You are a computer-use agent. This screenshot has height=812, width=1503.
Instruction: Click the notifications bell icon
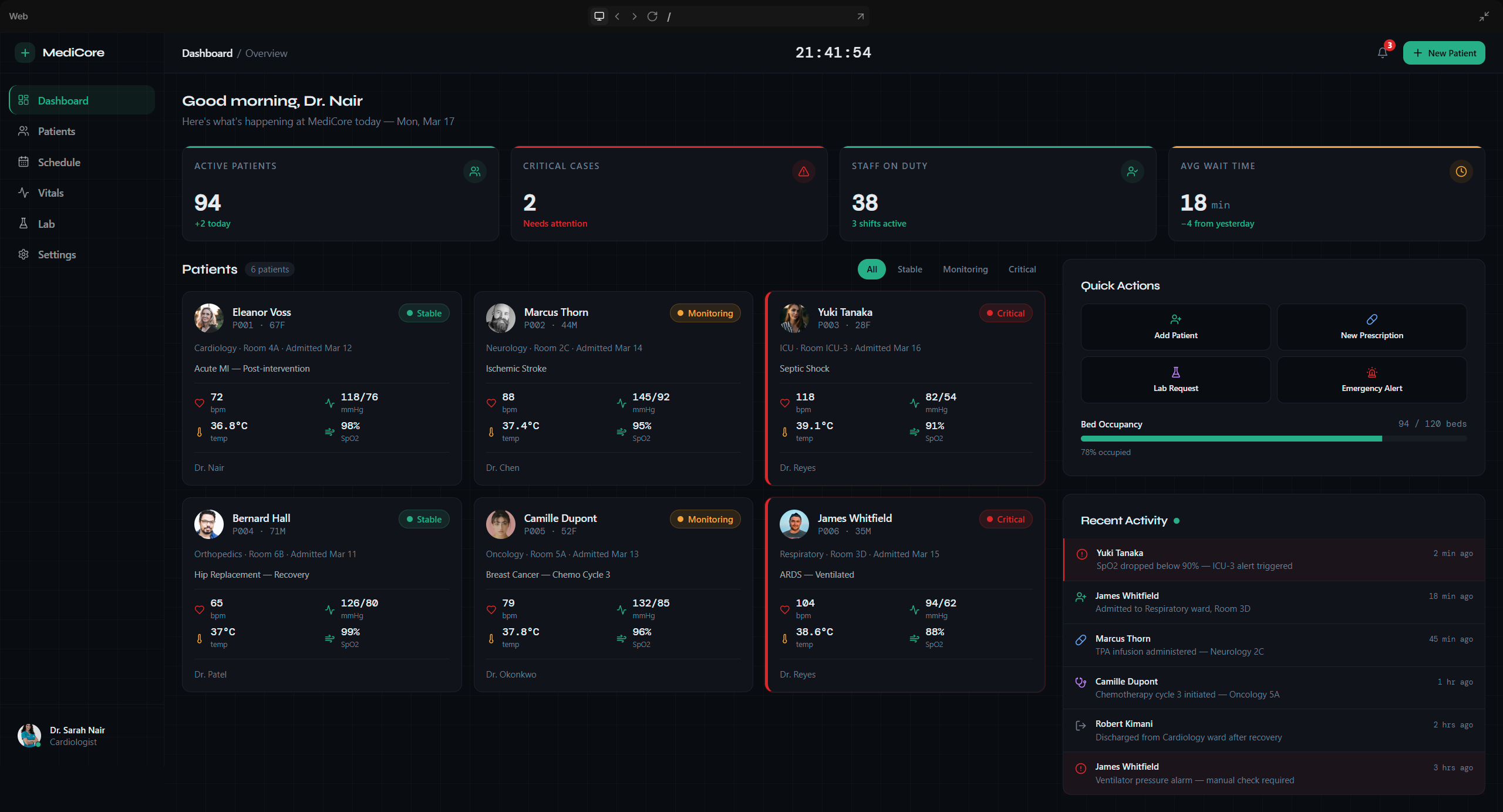coord(1382,53)
